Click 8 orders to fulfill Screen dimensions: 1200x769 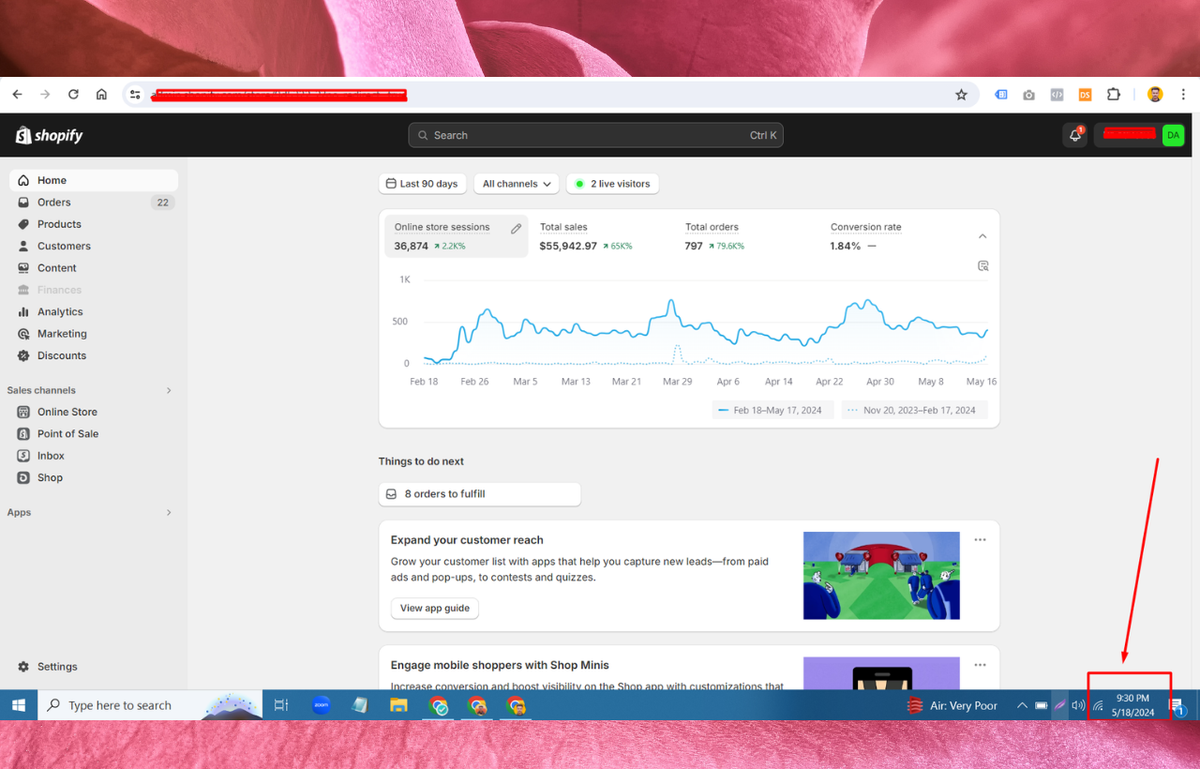pyautogui.click(x=479, y=494)
